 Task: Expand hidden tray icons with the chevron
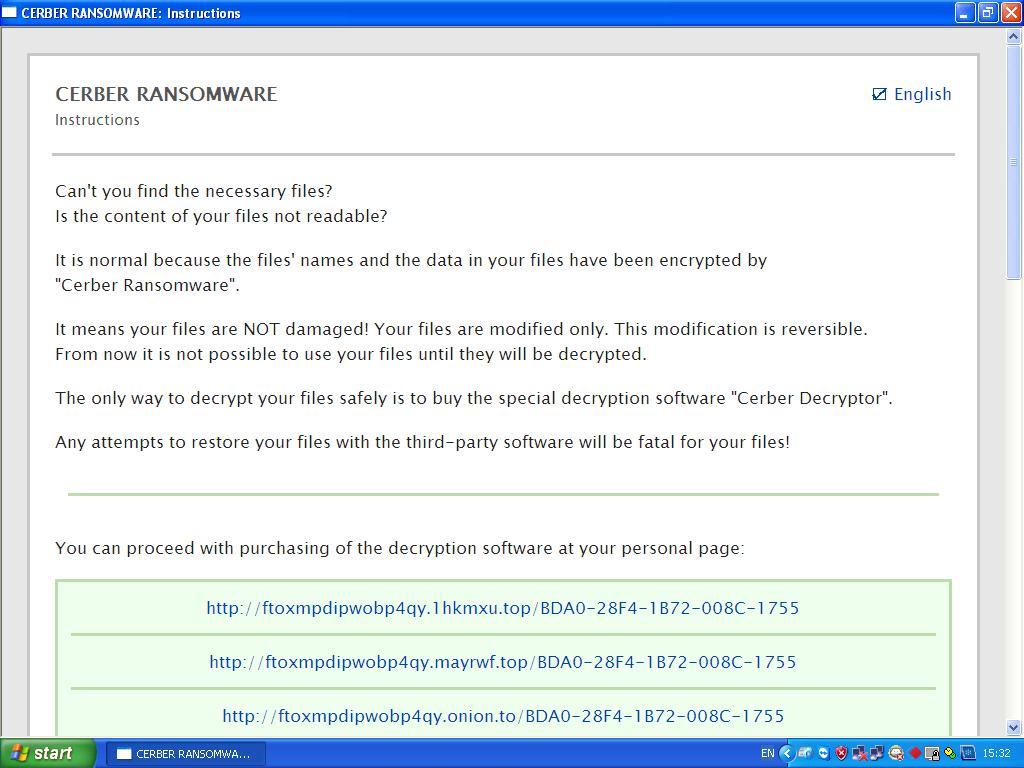point(787,754)
